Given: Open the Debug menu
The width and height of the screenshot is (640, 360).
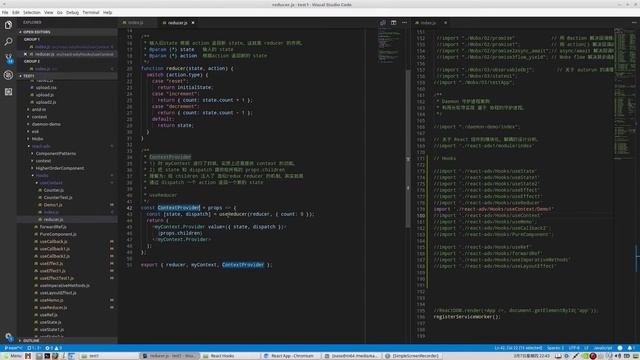Looking at the screenshot, I should (72, 13).
